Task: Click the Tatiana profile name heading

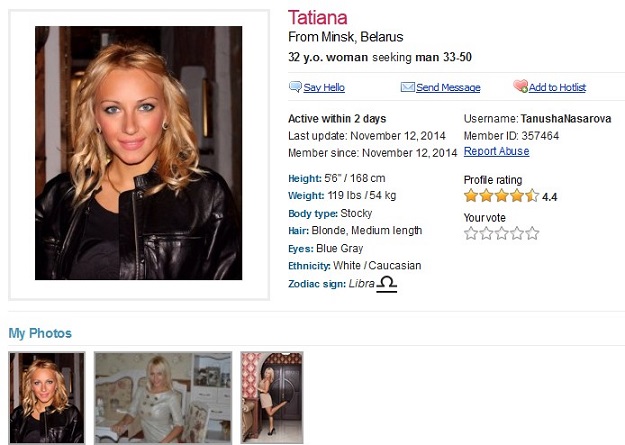Action: tap(318, 18)
